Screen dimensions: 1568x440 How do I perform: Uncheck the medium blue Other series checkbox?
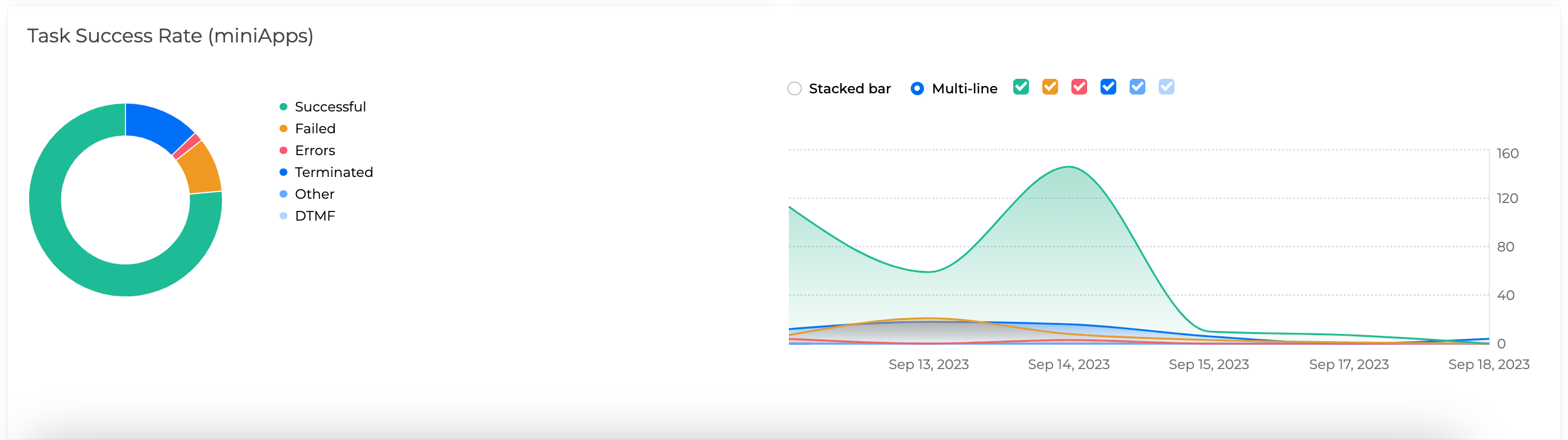[x=1137, y=87]
